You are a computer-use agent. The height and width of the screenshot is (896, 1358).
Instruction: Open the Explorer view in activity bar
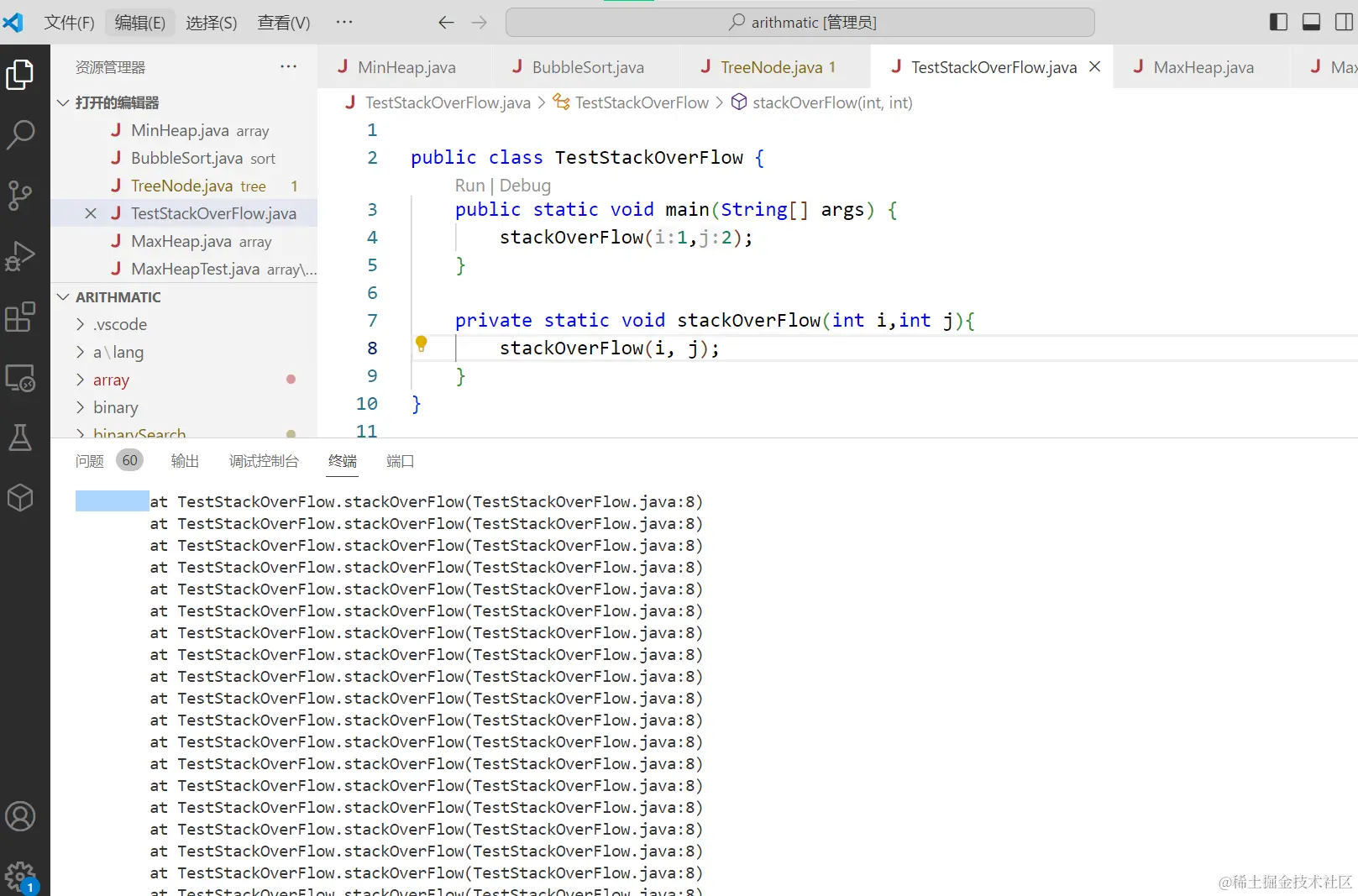(x=20, y=76)
